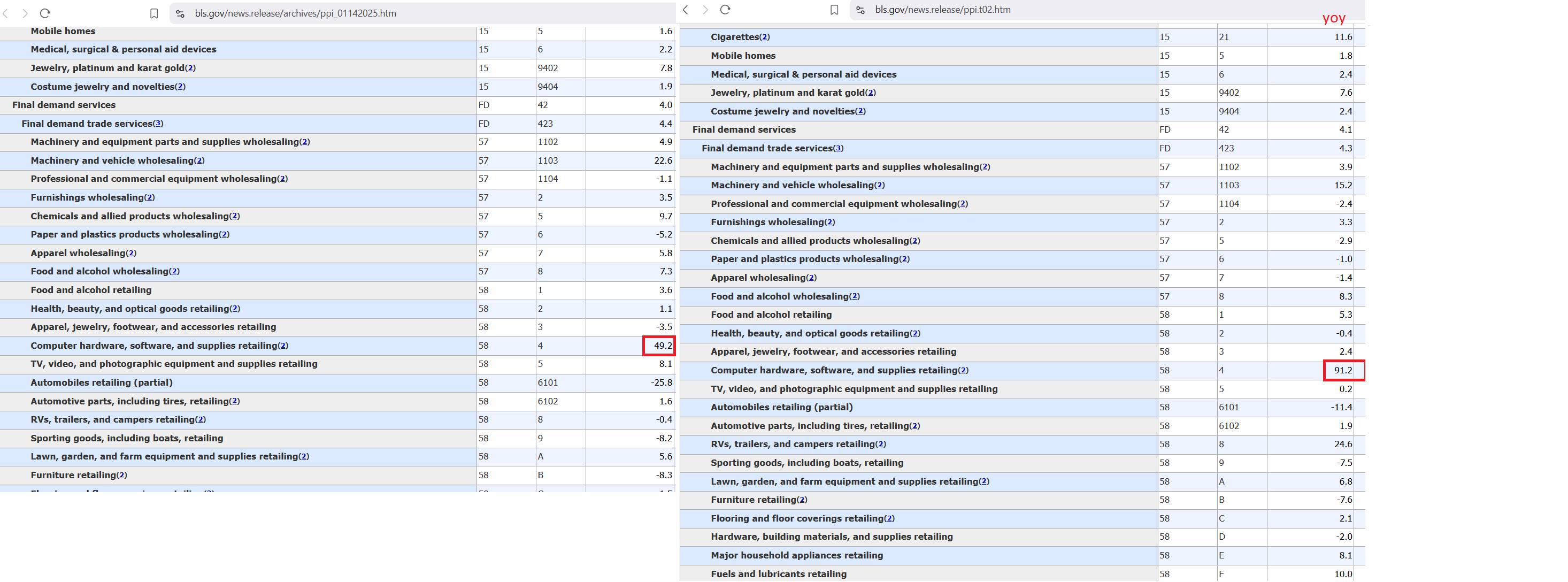This screenshot has height=582, width=1568.
Task: Open footnote 2 link after left Apparel wholesaling
Action: point(131,253)
